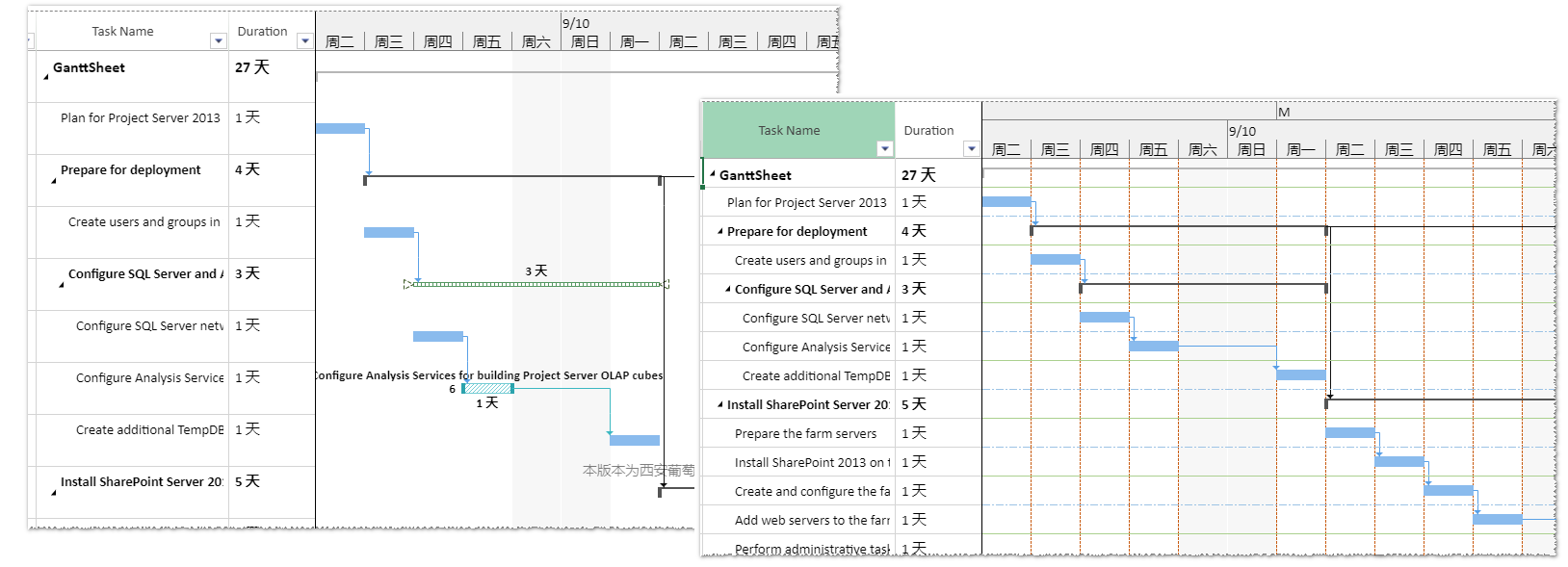Click Plan for Project Server bar in right chart
The image size is (1568, 567).
click(1006, 201)
